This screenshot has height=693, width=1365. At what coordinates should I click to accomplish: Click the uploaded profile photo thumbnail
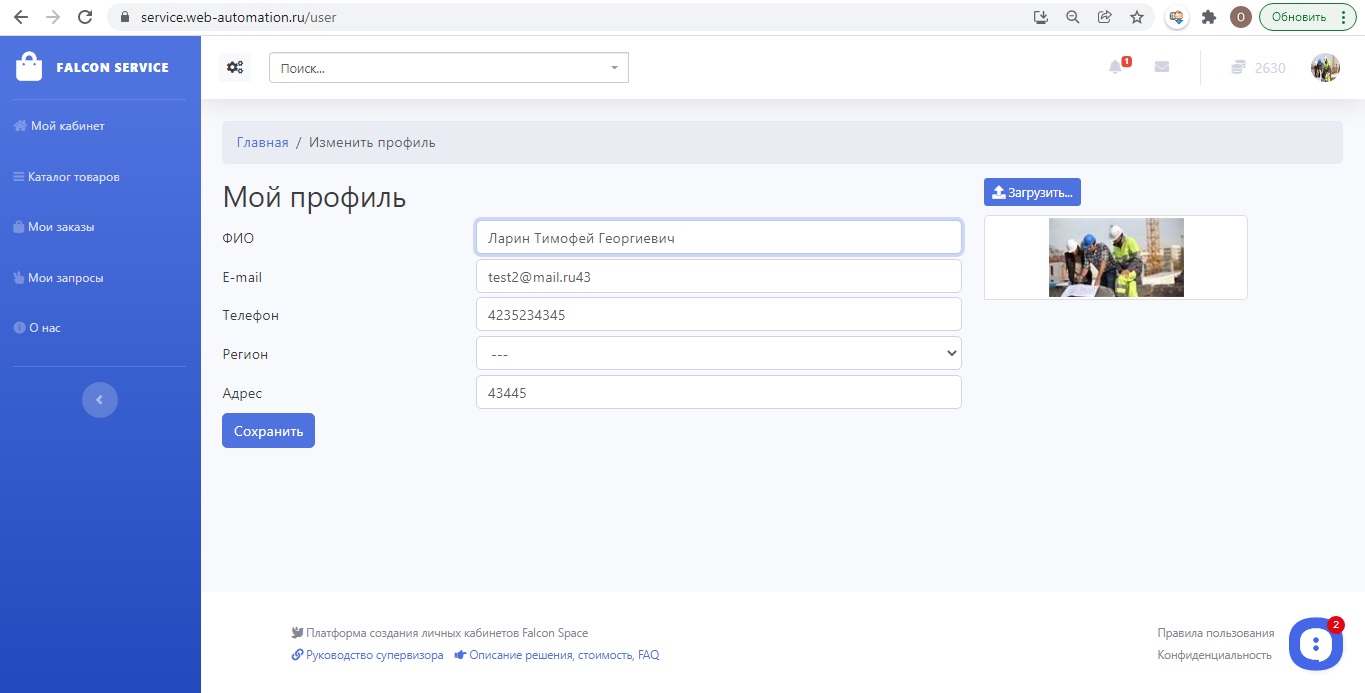coord(1116,257)
